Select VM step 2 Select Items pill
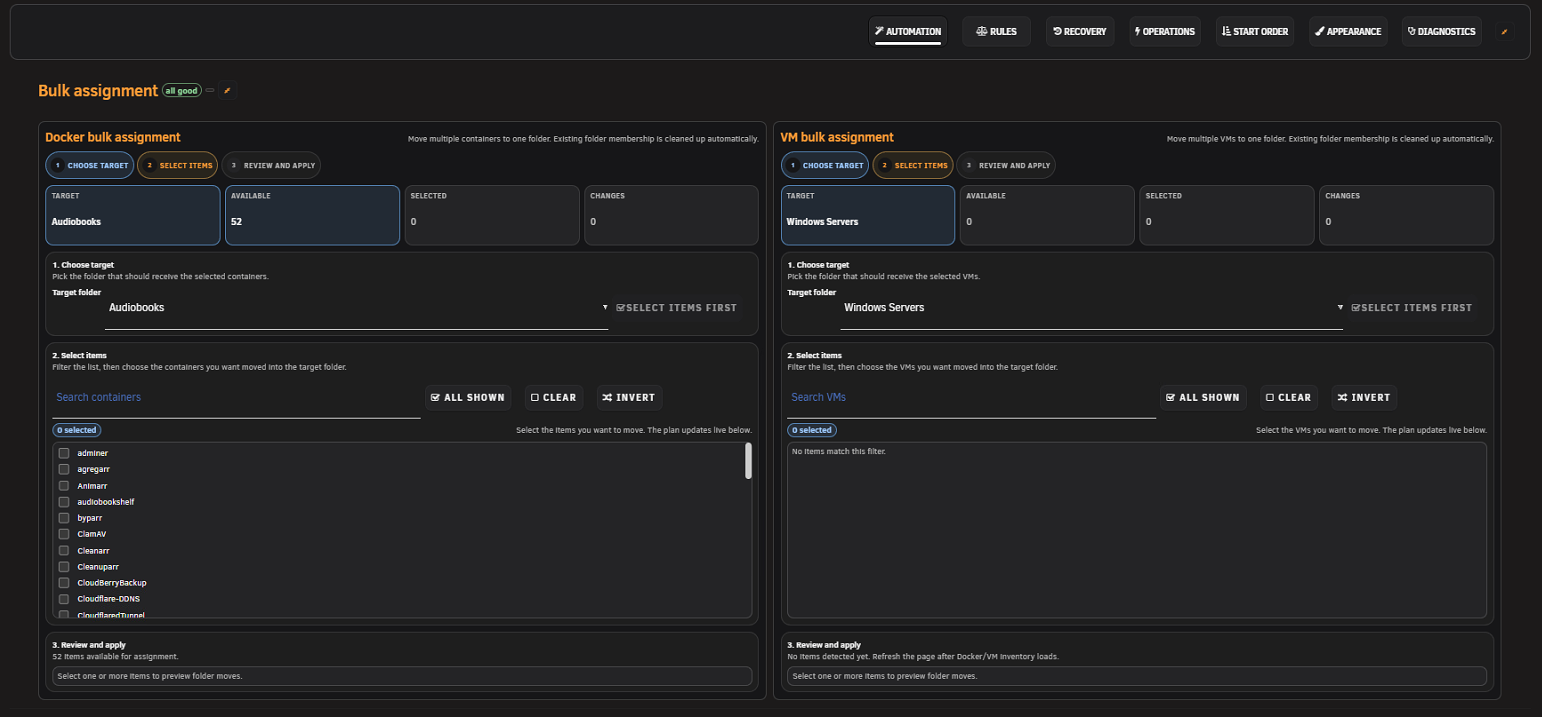The image size is (1542, 717). (913, 165)
